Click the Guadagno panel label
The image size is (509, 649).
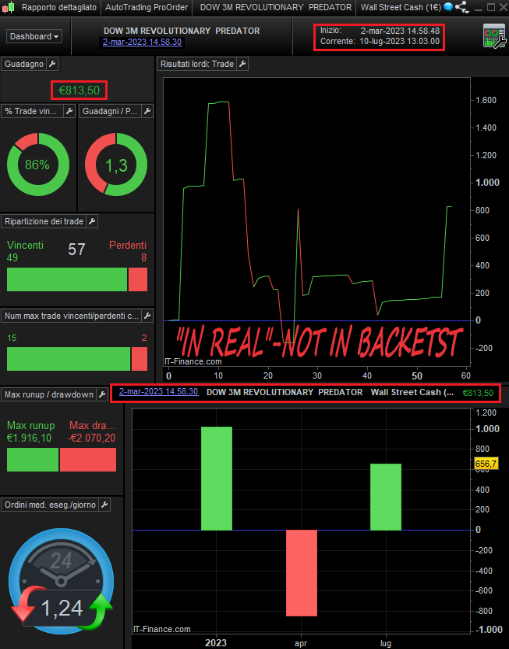tap(24, 64)
